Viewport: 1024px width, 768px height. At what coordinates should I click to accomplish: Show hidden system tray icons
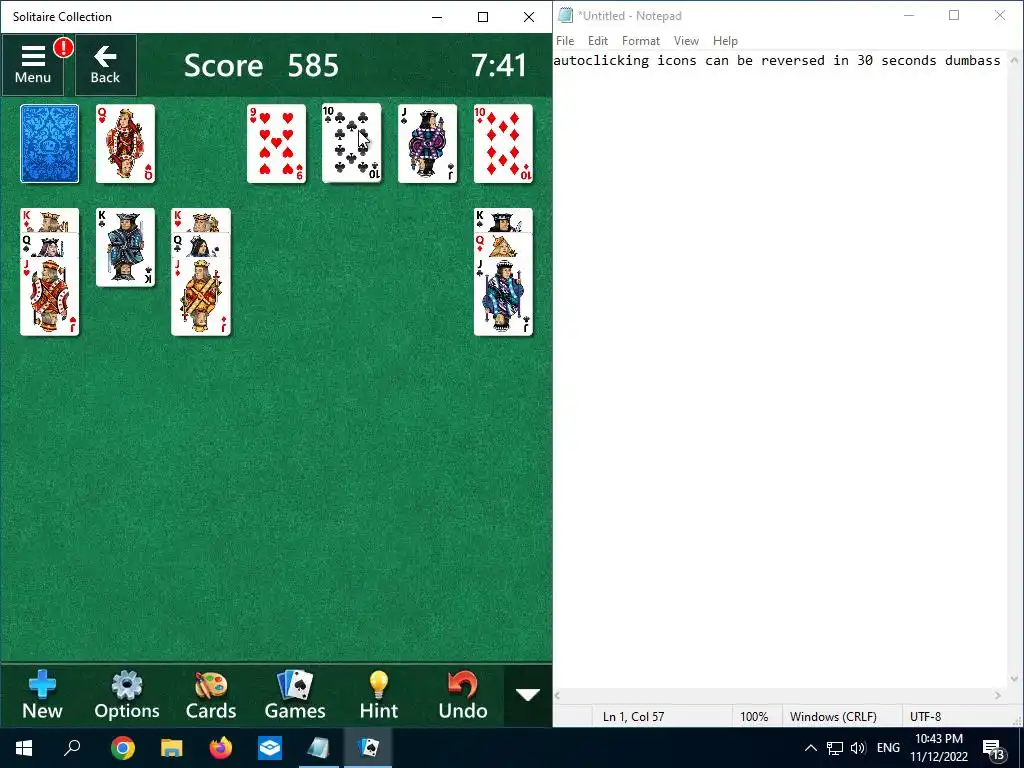click(810, 748)
